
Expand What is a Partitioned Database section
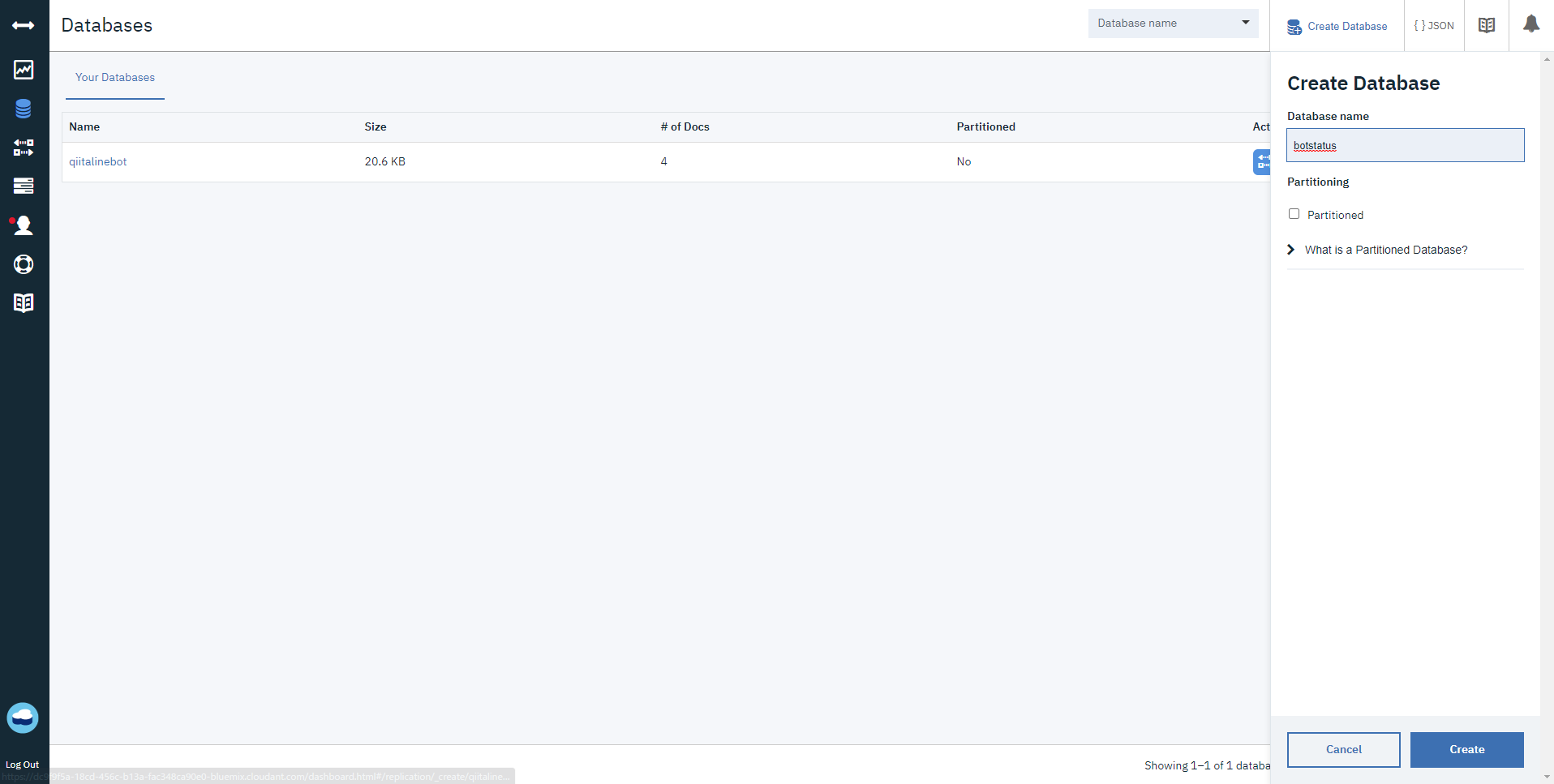(x=1377, y=250)
